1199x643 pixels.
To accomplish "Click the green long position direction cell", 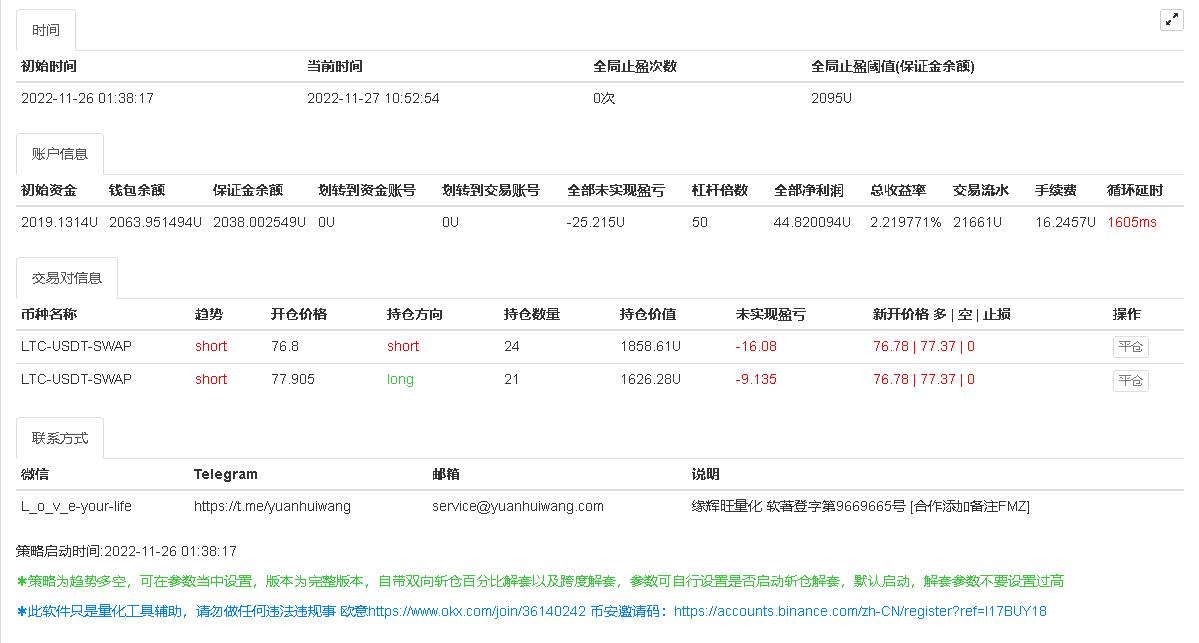I will [400, 379].
